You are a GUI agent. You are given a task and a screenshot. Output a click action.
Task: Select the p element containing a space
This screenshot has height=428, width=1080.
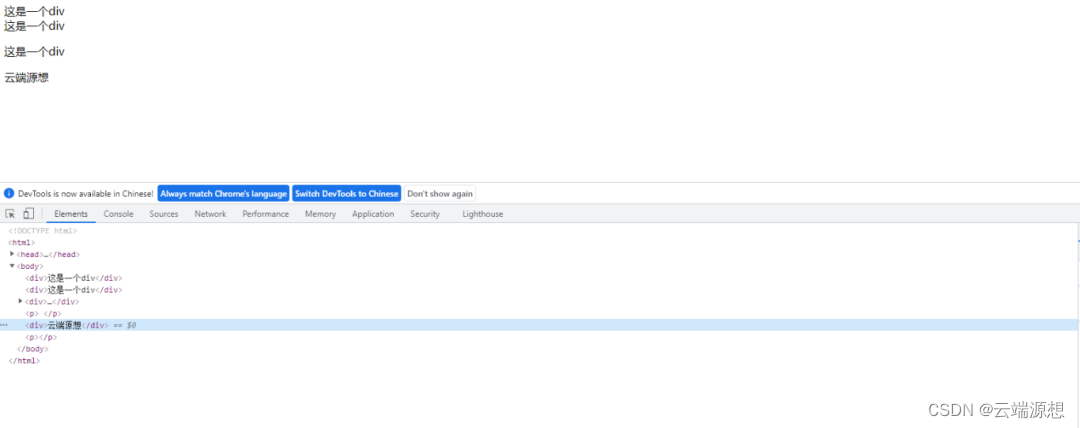point(43,313)
